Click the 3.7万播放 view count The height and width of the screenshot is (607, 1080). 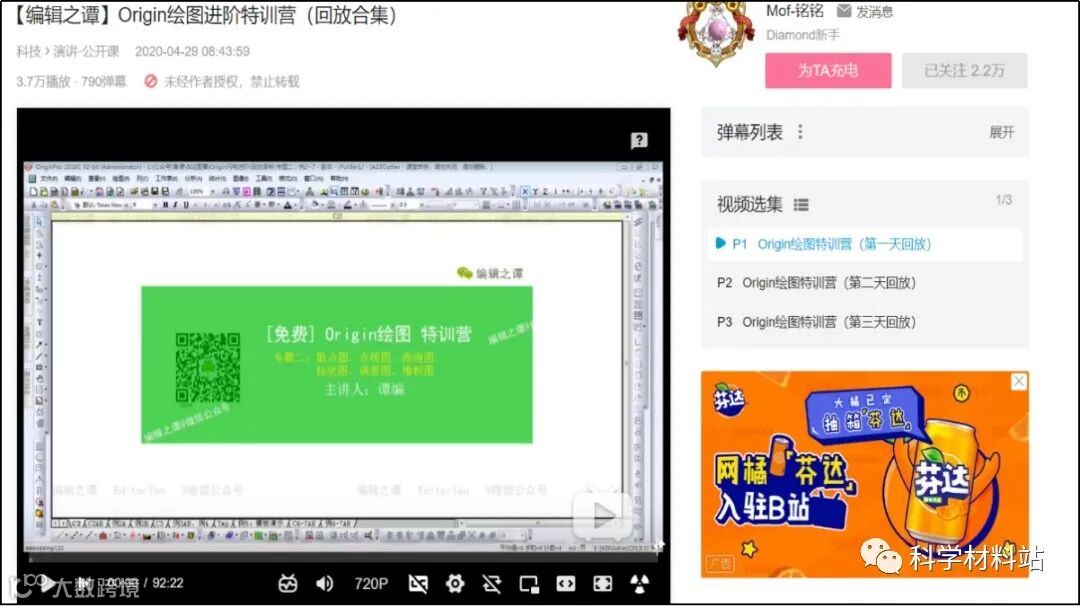point(43,81)
